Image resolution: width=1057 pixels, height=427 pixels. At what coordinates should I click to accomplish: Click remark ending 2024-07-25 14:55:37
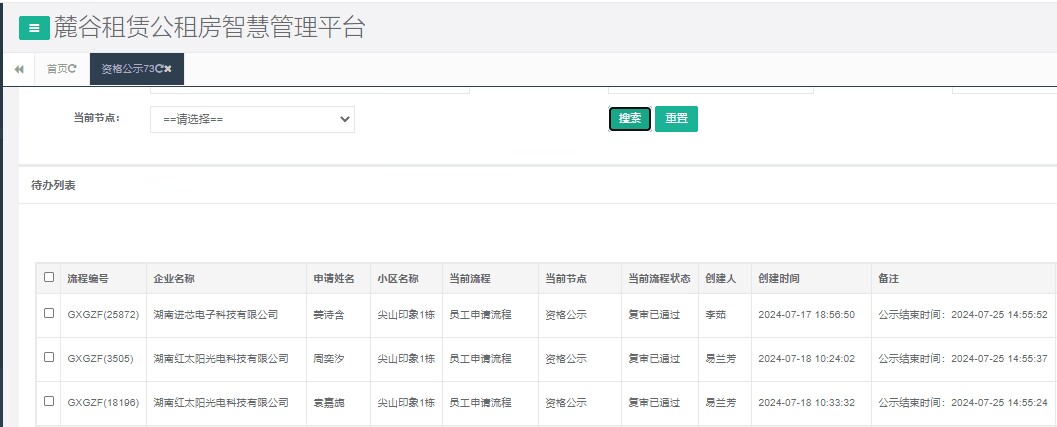coord(963,359)
